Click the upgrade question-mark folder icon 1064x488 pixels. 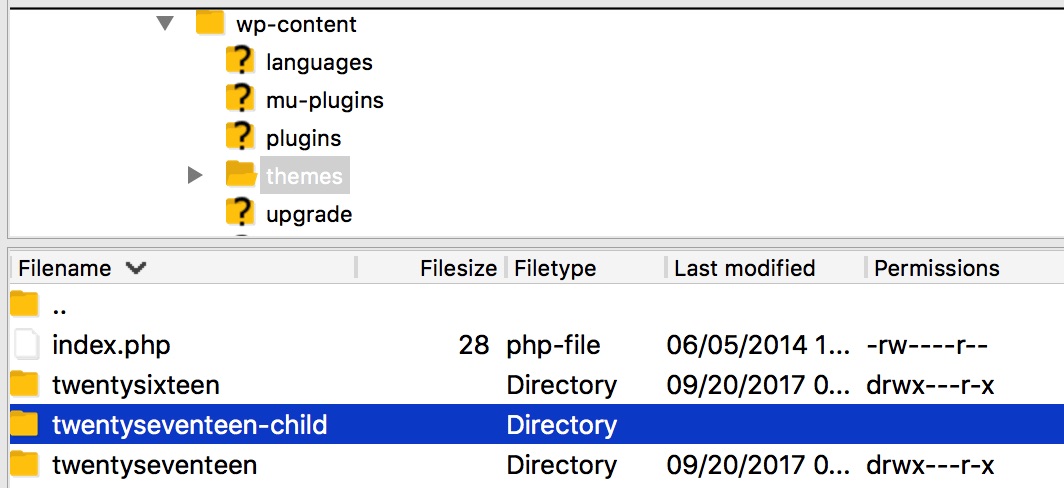point(240,213)
